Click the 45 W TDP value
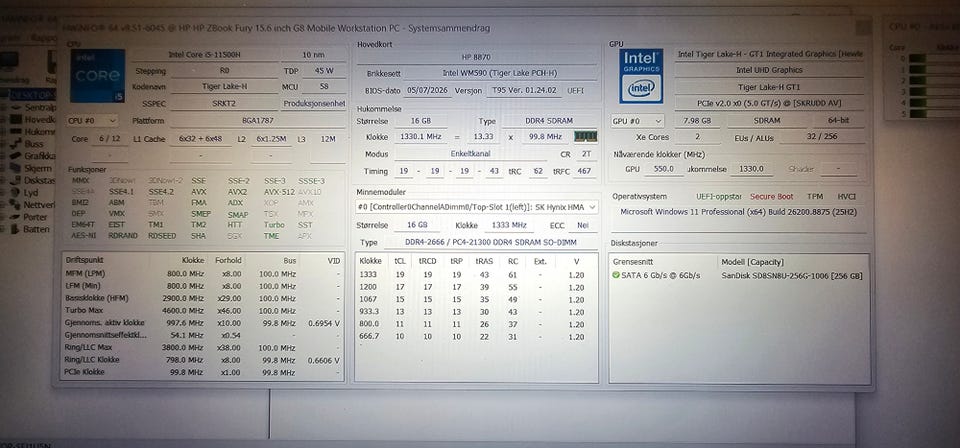This screenshot has height=448, width=960. (323, 71)
